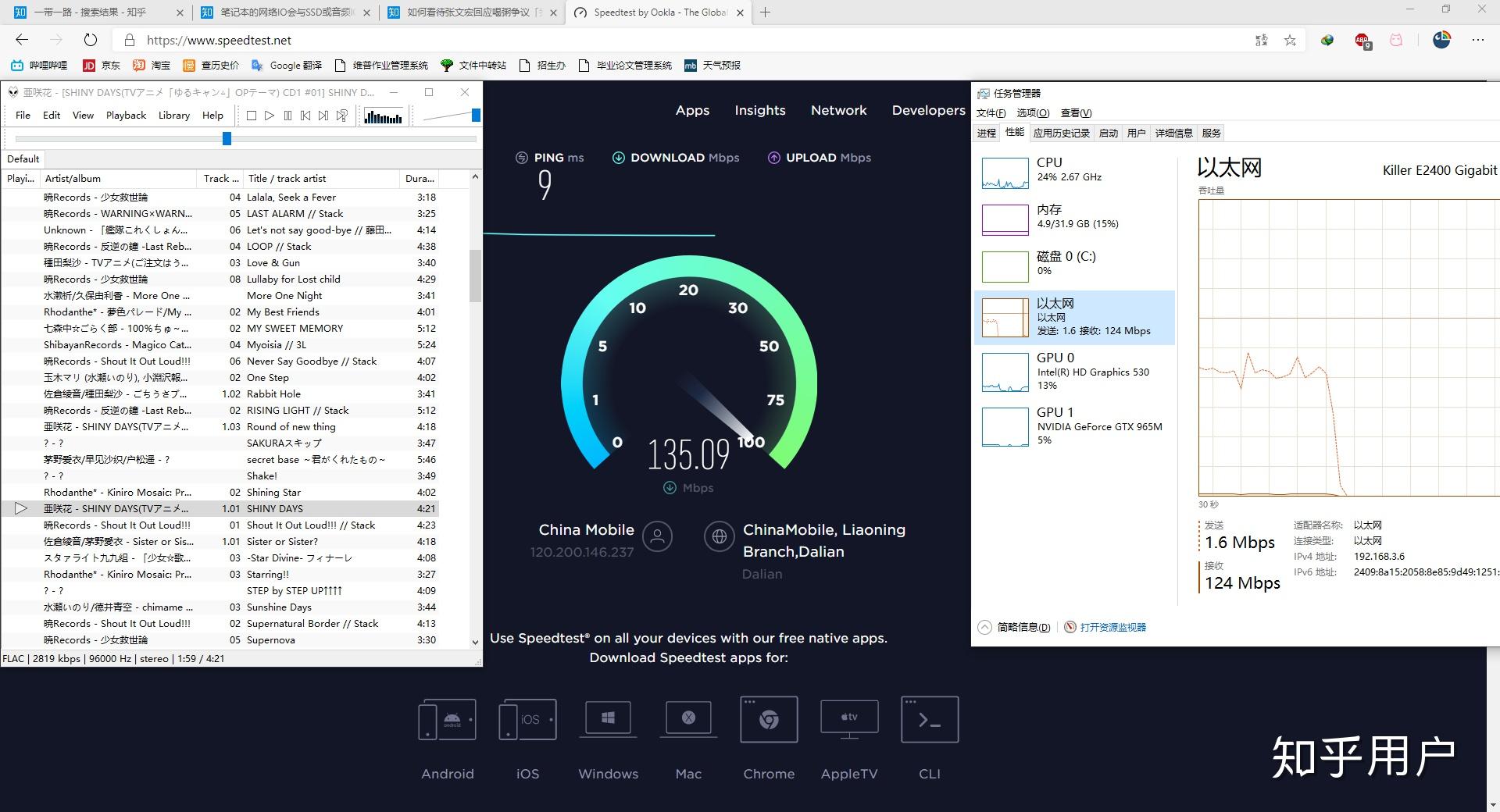
Task: Open the 查看(V) menu in Task Manager
Action: (1076, 113)
